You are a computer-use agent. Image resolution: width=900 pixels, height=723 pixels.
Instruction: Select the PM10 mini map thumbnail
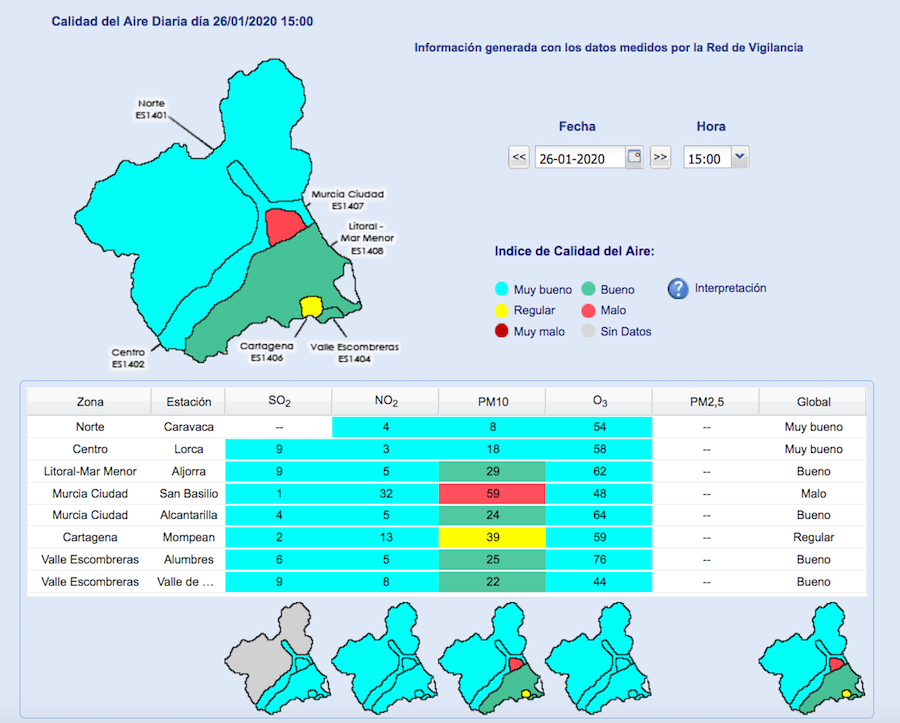pos(490,658)
